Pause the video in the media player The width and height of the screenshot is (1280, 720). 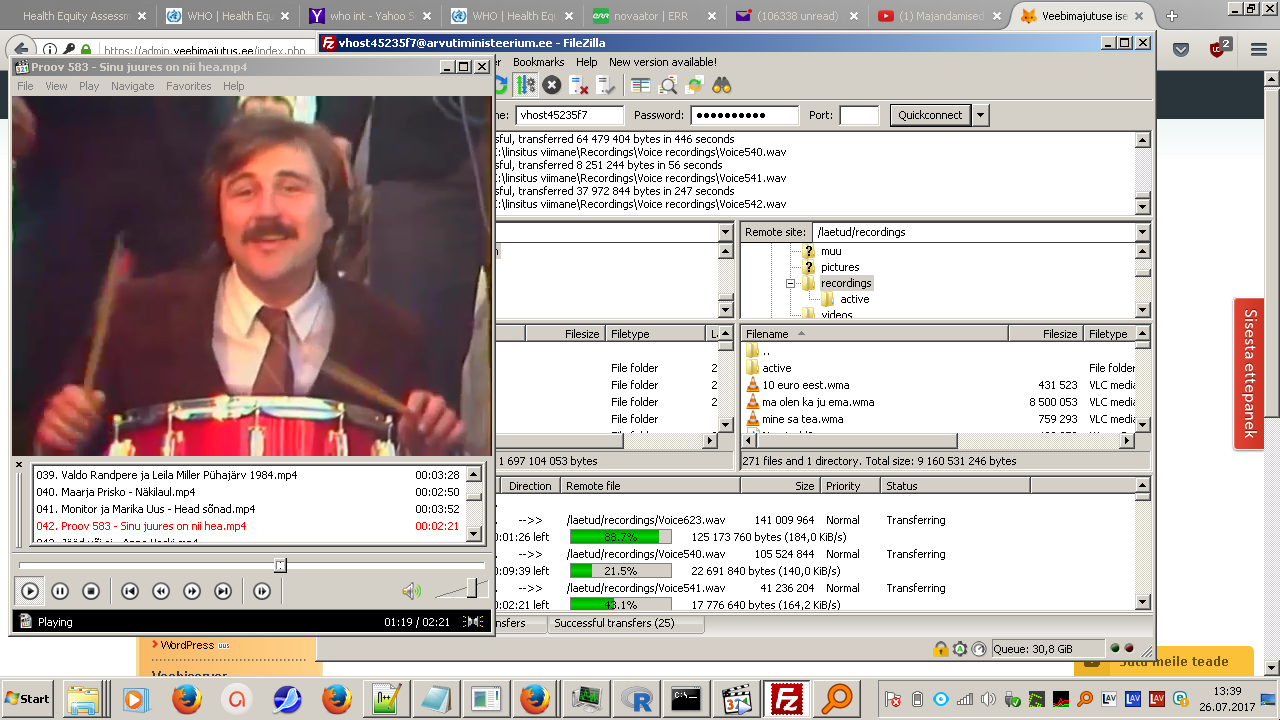(60, 591)
